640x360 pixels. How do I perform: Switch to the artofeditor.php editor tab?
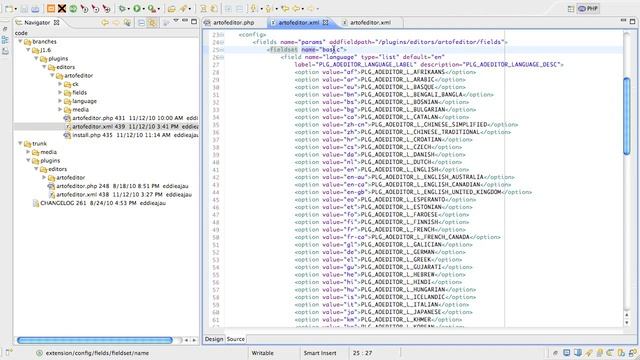[x=233, y=22]
